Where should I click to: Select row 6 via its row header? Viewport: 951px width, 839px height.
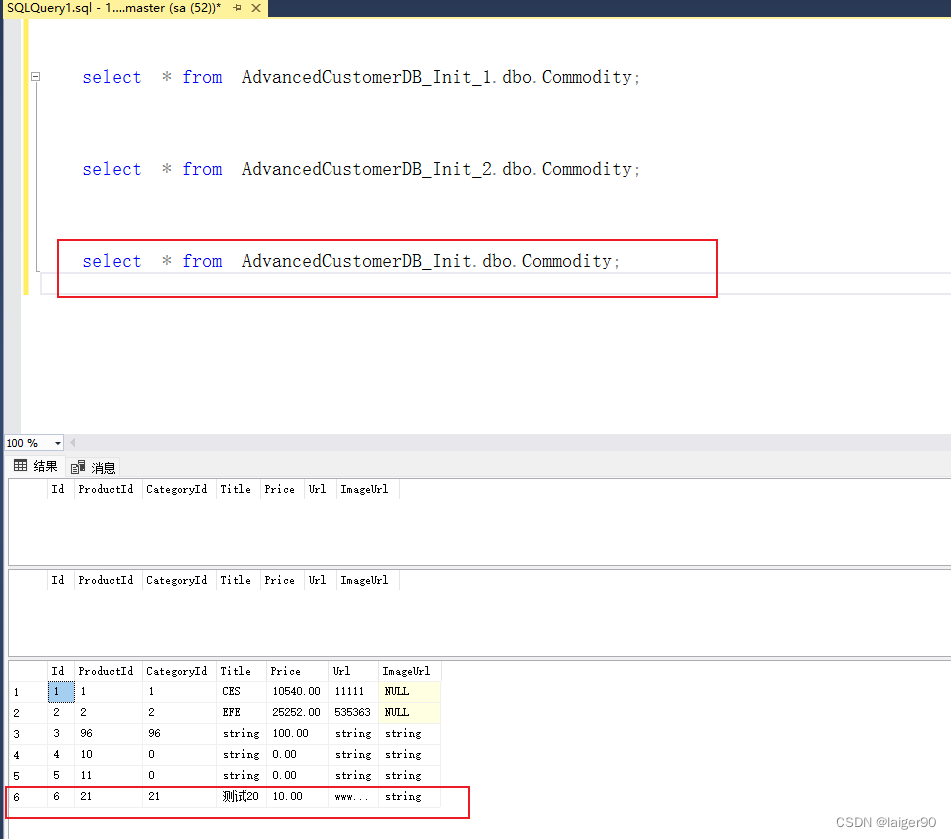(x=16, y=796)
